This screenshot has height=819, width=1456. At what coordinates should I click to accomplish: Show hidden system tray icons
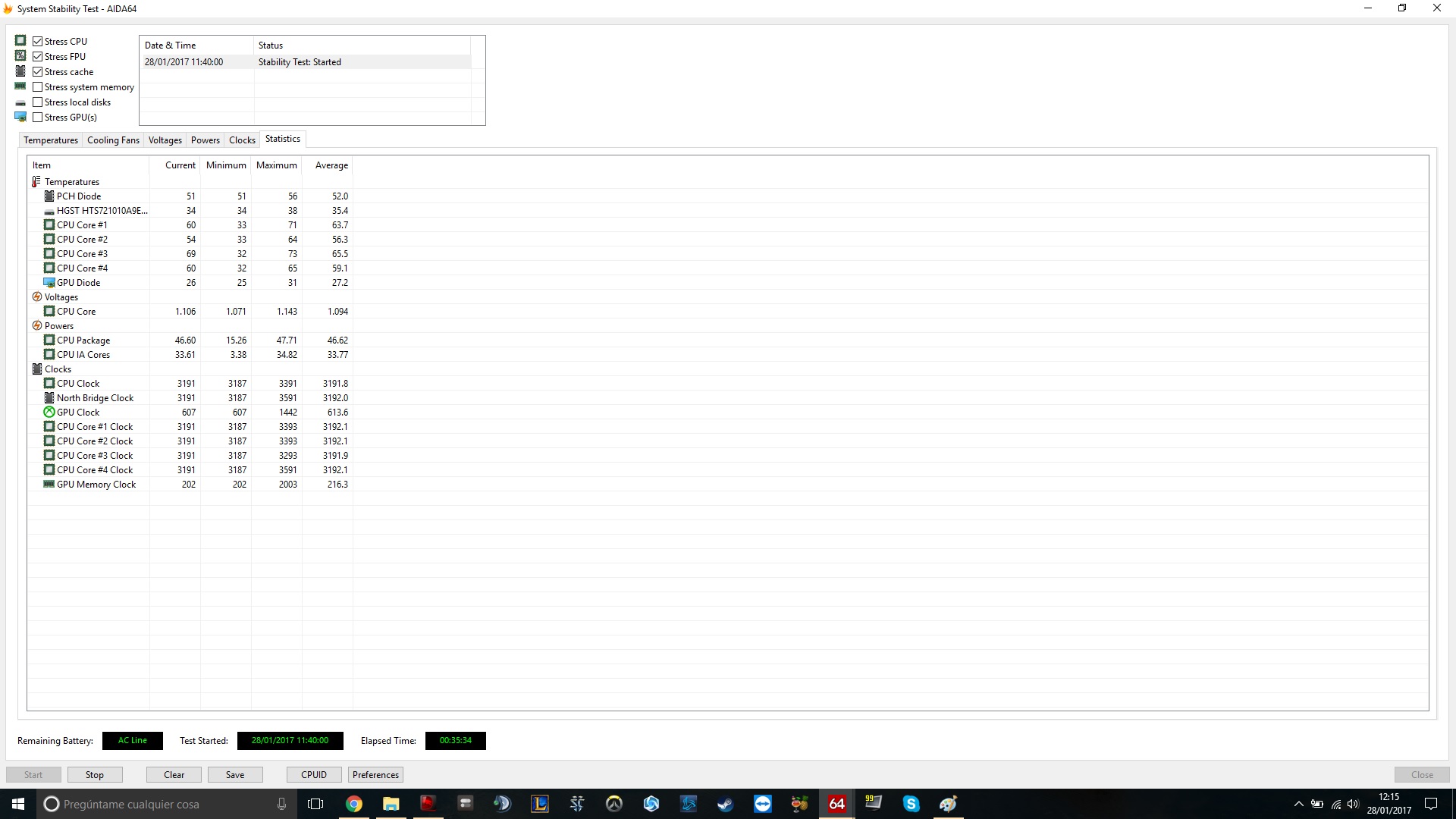1298,804
